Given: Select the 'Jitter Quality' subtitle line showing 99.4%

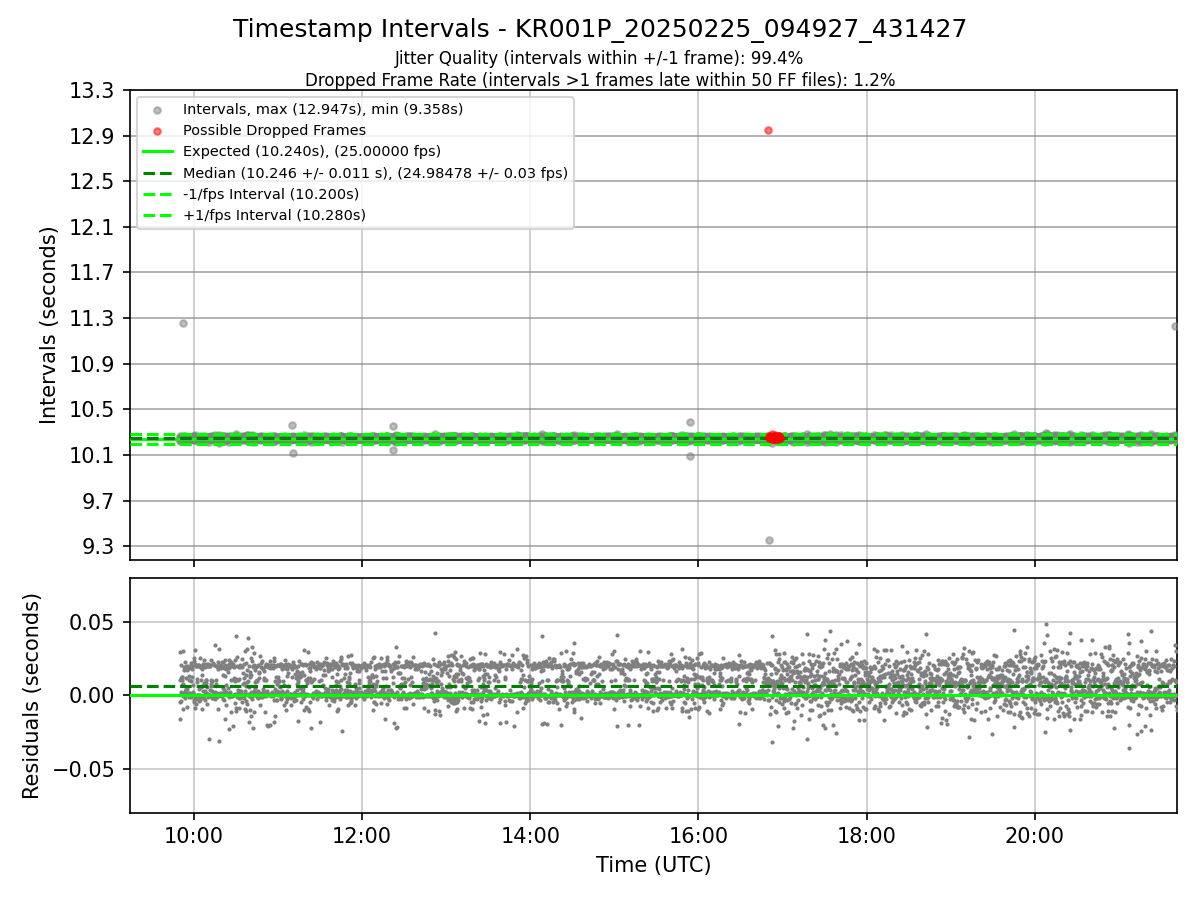Looking at the screenshot, I should point(599,58).
